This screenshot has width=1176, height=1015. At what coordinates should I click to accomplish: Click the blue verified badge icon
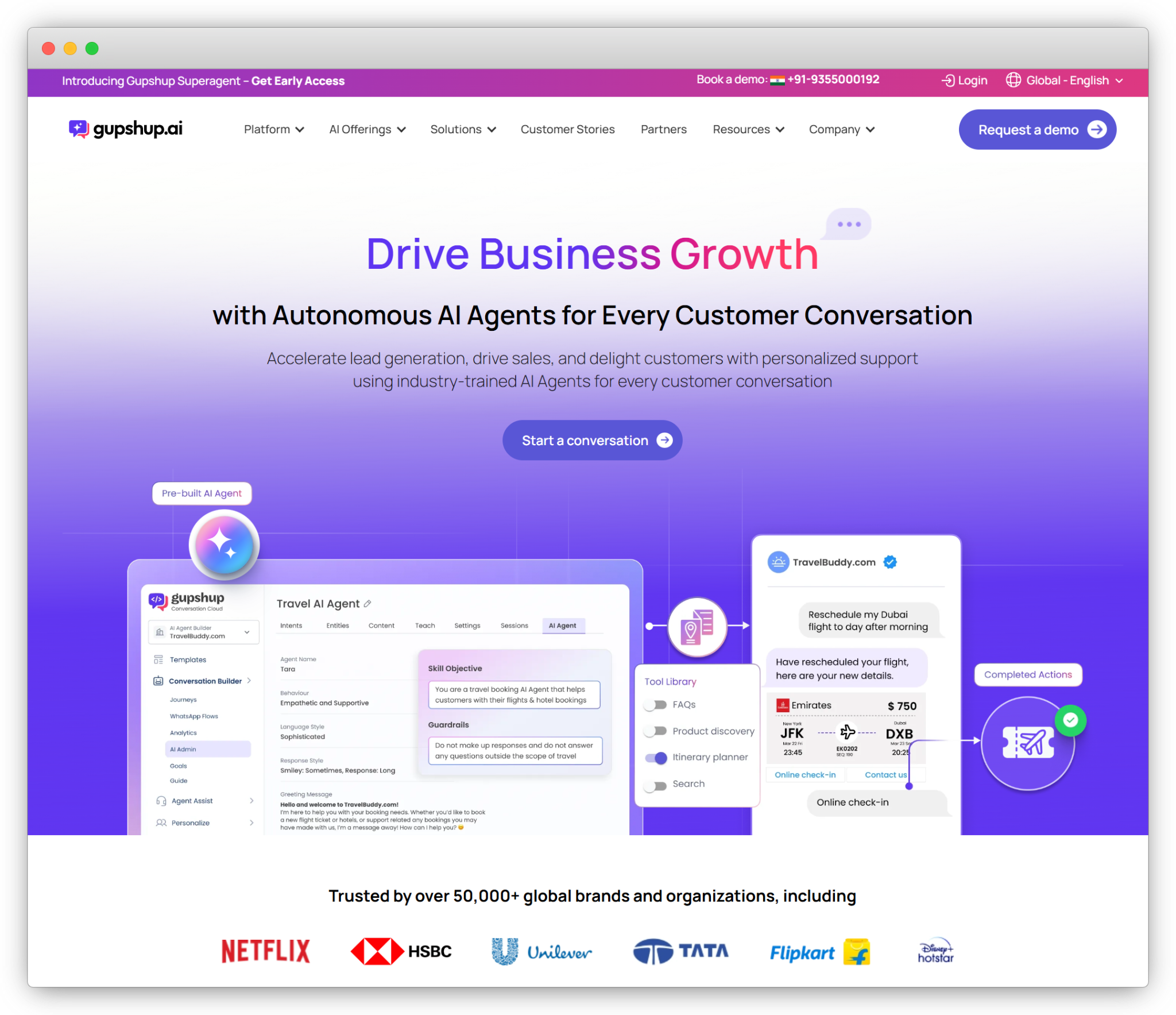(x=890, y=562)
